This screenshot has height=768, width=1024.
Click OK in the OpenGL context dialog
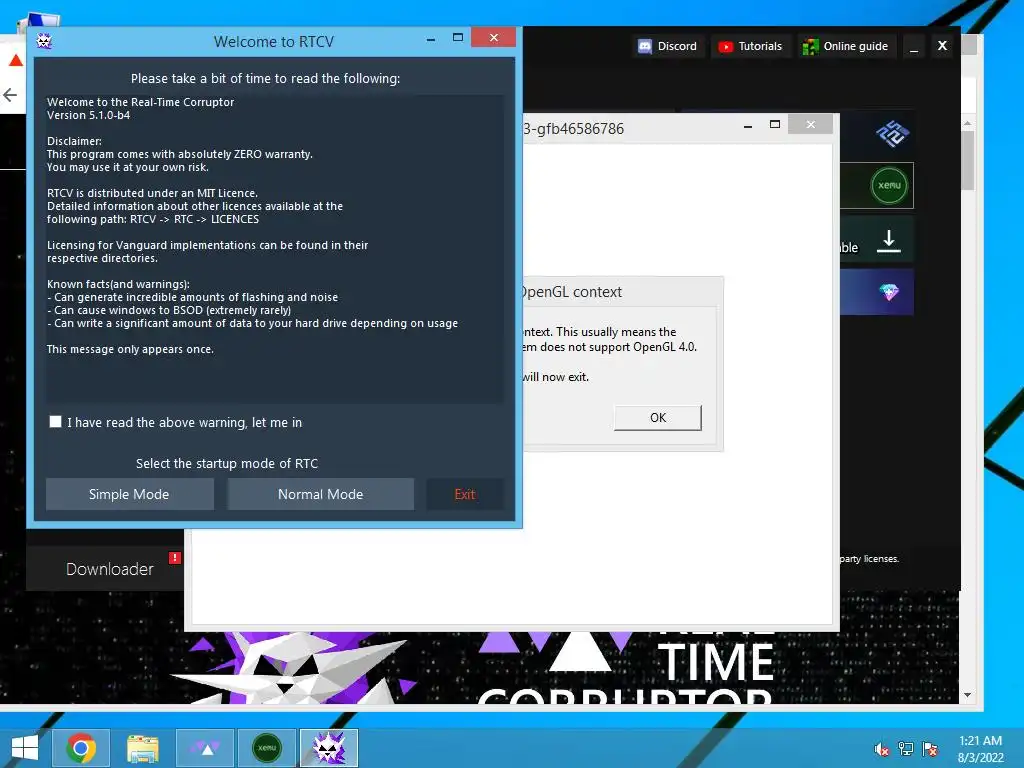pyautogui.click(x=658, y=417)
